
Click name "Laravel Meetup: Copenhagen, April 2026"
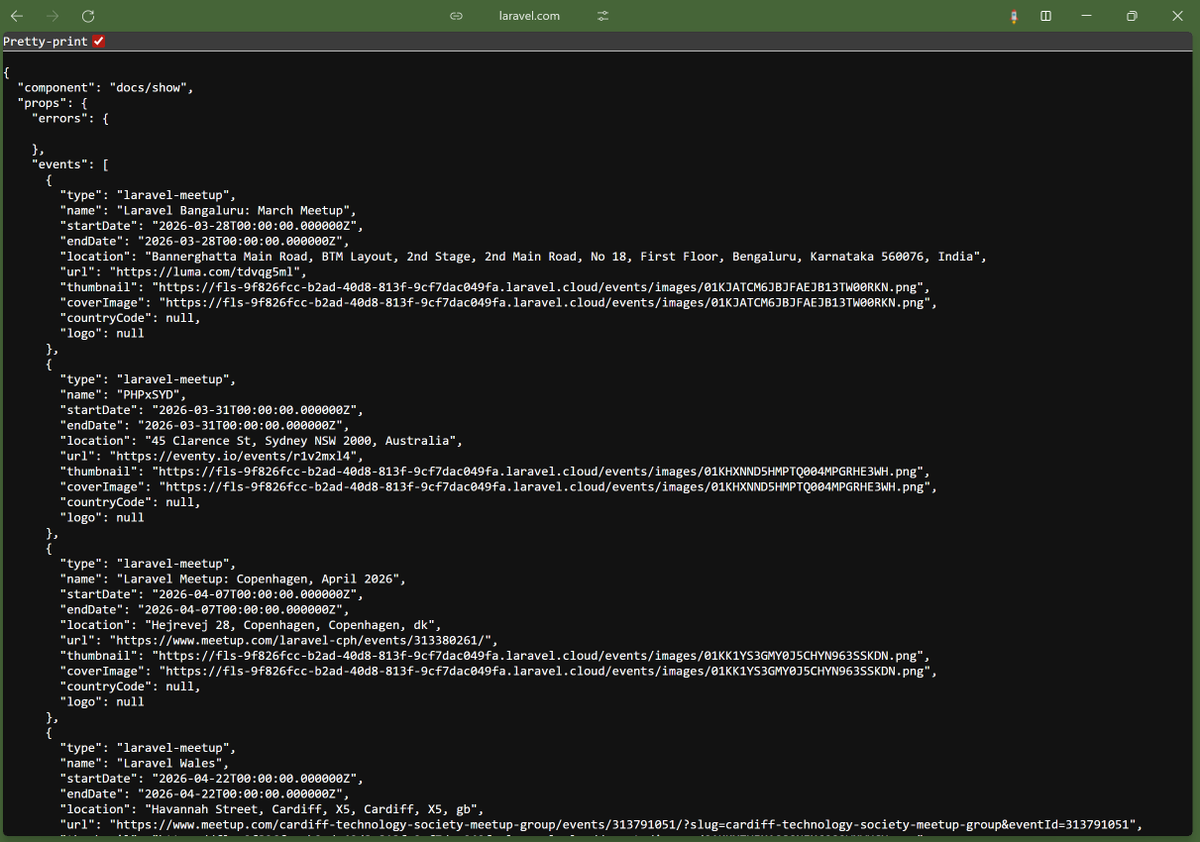(x=261, y=578)
